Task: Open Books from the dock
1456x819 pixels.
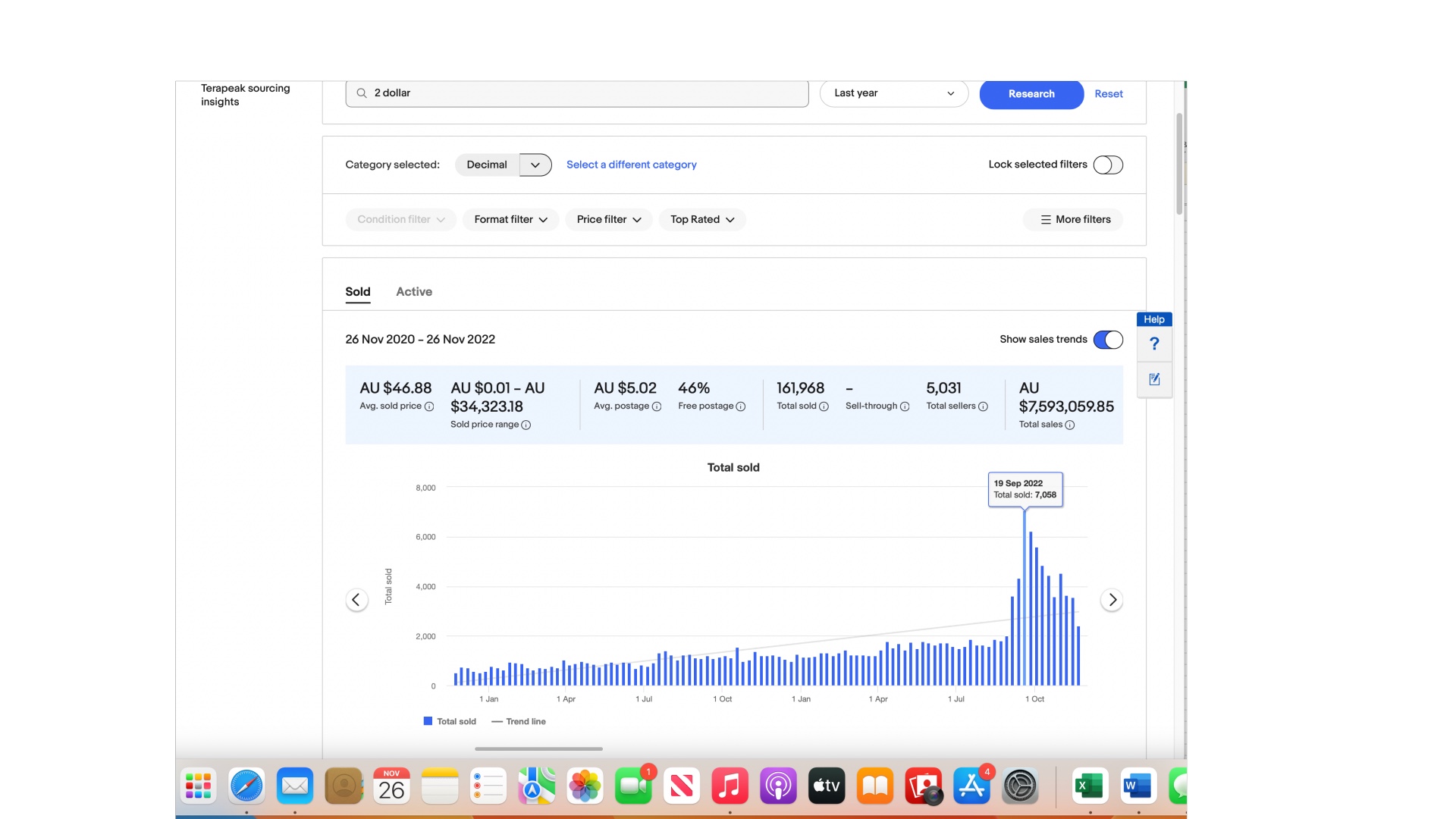Action: (875, 786)
